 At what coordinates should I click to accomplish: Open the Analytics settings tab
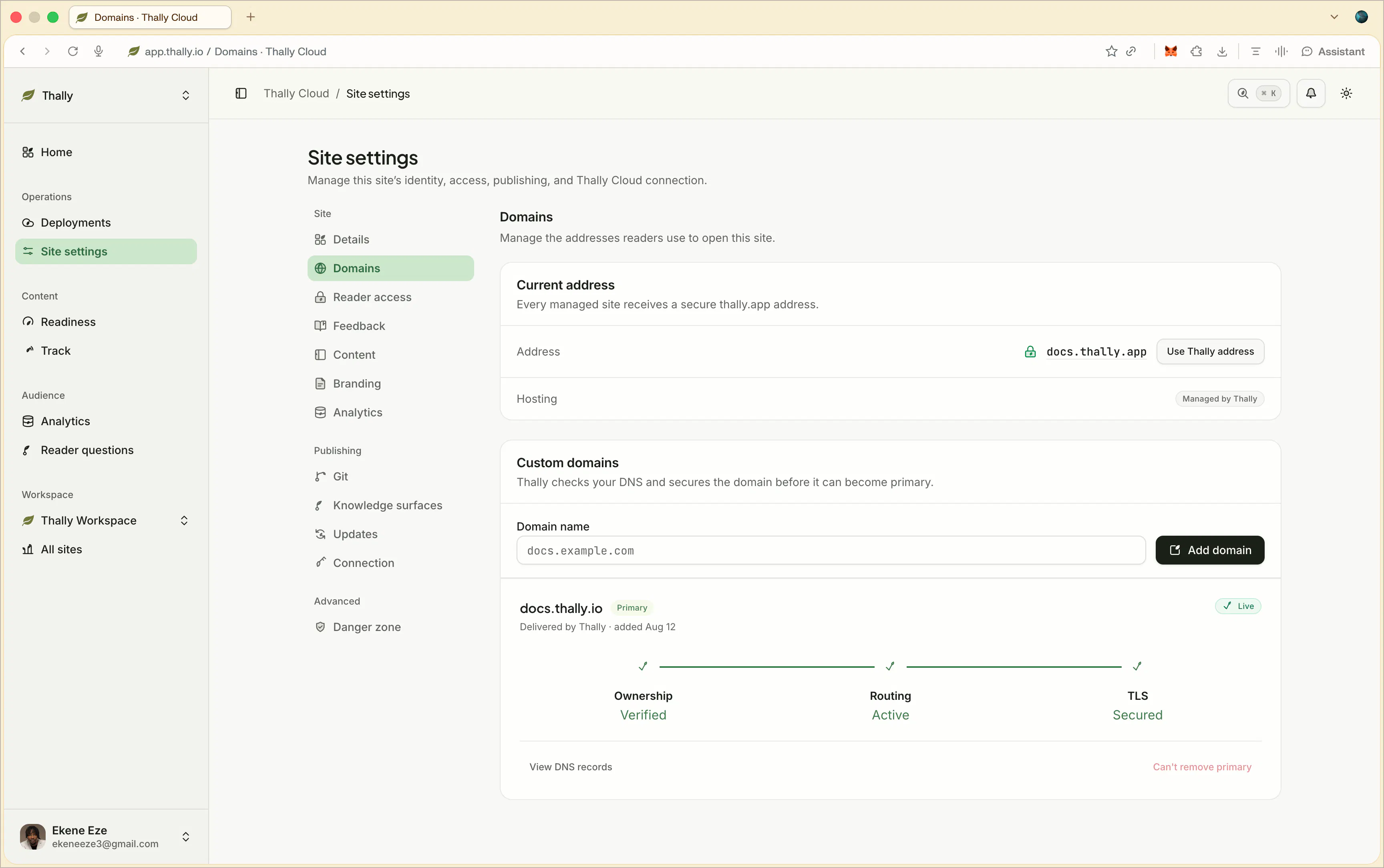(391, 412)
